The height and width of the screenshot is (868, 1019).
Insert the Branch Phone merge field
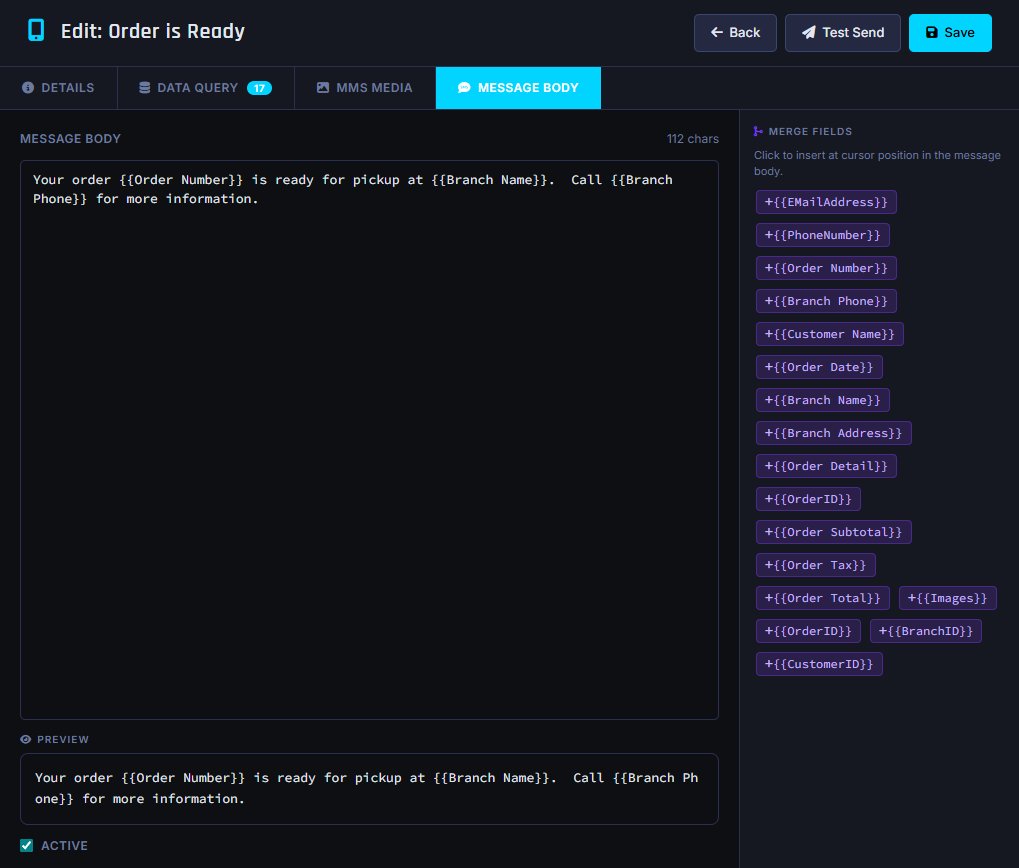[x=826, y=301]
